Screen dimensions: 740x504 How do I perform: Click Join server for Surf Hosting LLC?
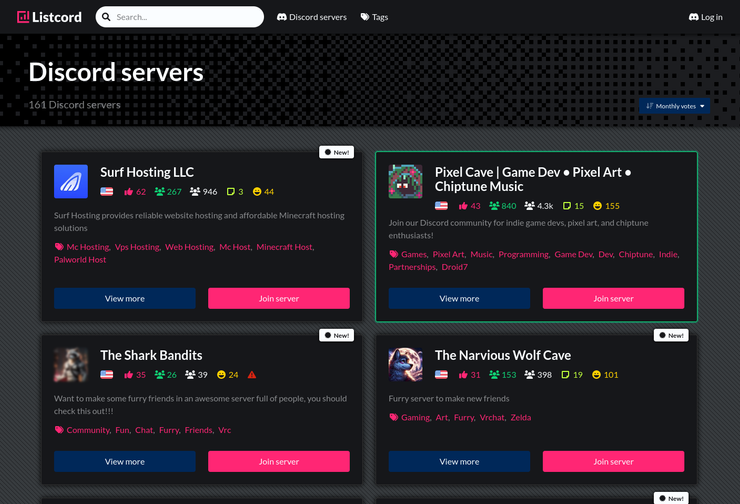pos(279,298)
